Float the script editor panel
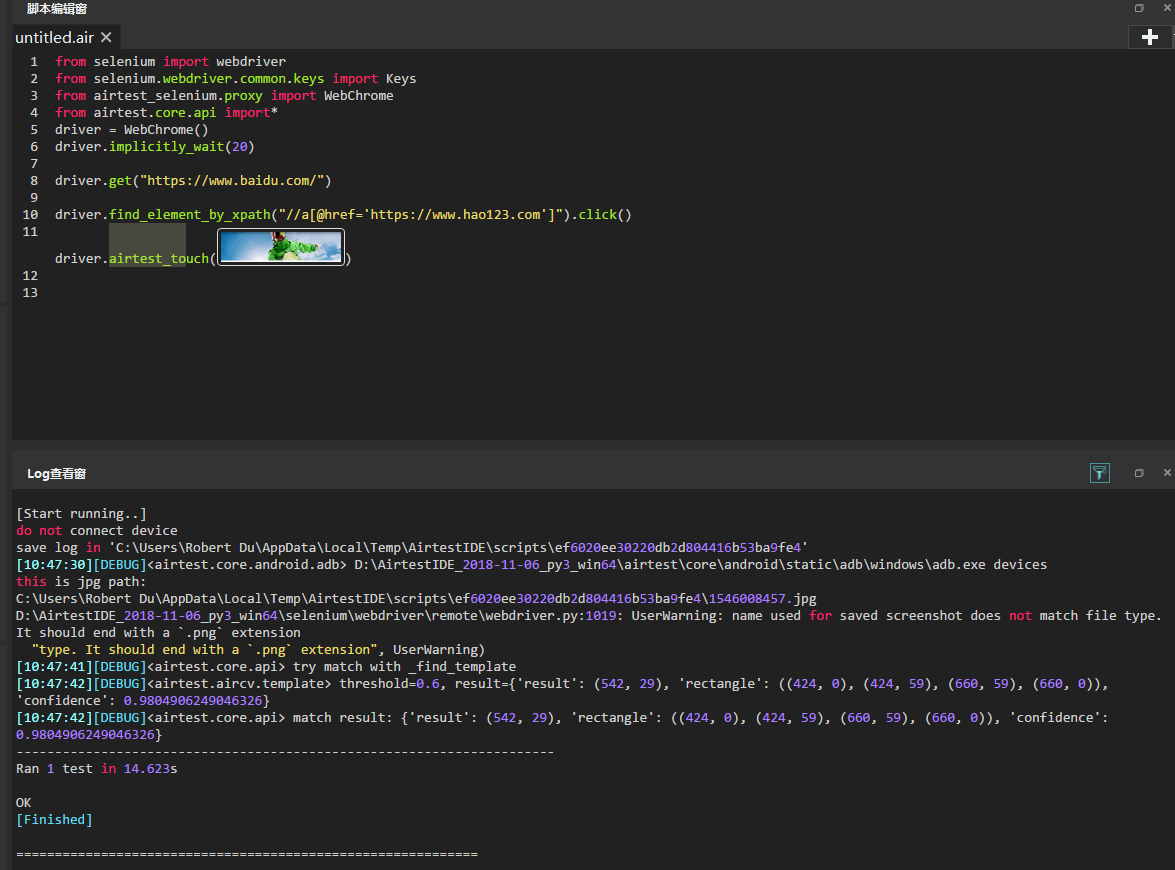Screen dimensions: 1175x870 click(1139, 8)
